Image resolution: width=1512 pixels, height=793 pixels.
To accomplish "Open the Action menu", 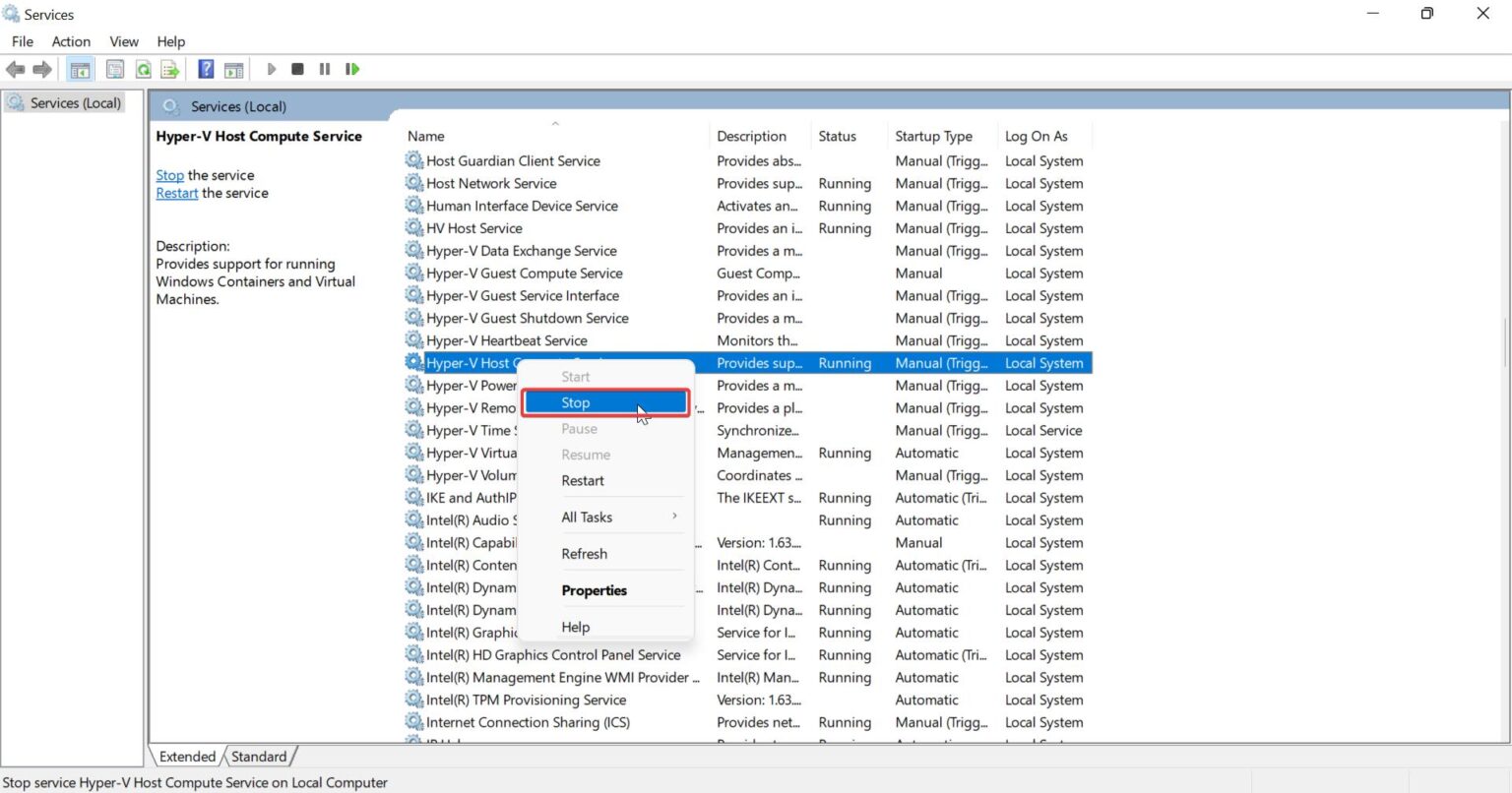I will [70, 41].
